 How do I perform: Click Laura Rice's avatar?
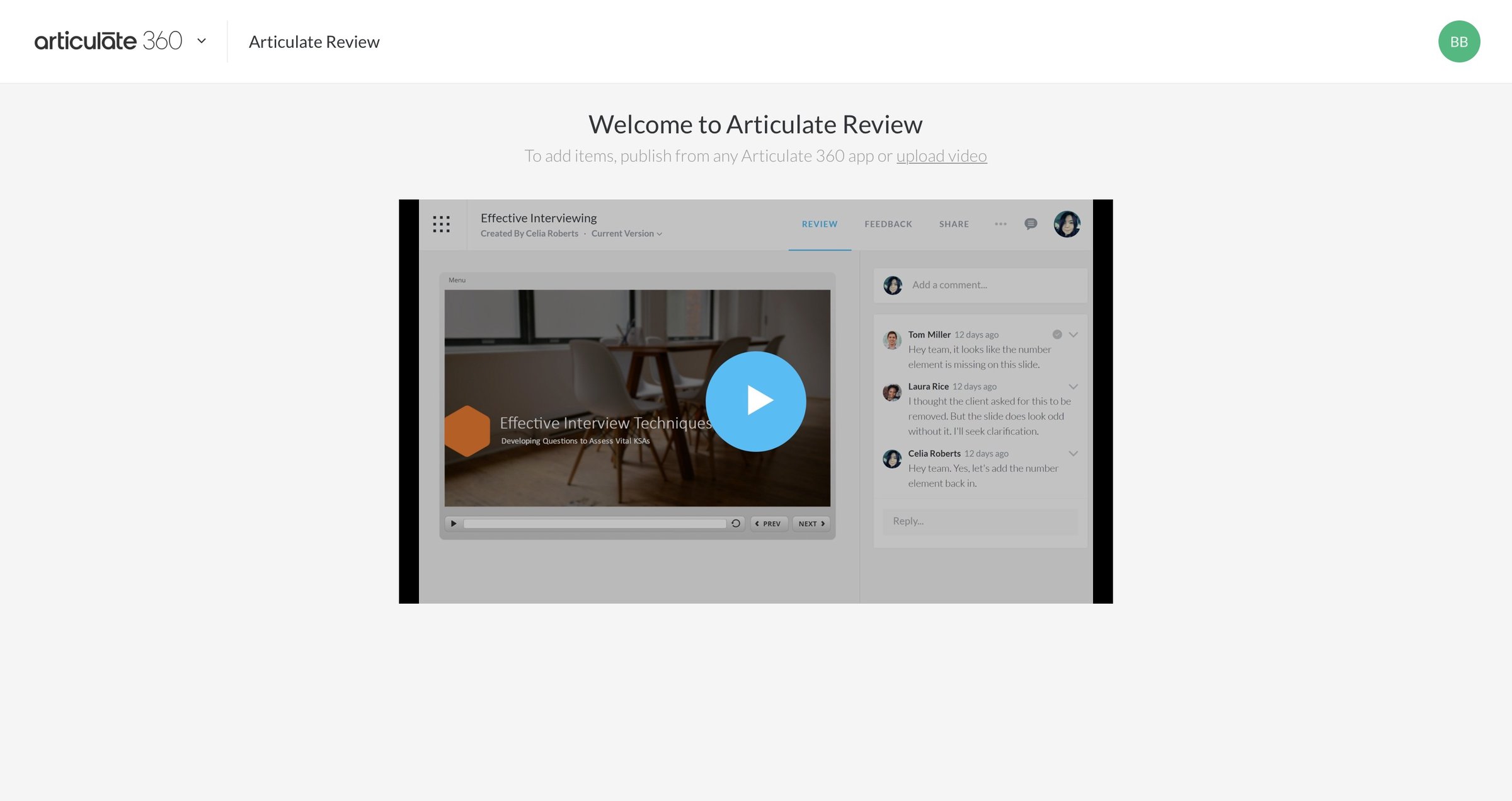pyautogui.click(x=892, y=392)
